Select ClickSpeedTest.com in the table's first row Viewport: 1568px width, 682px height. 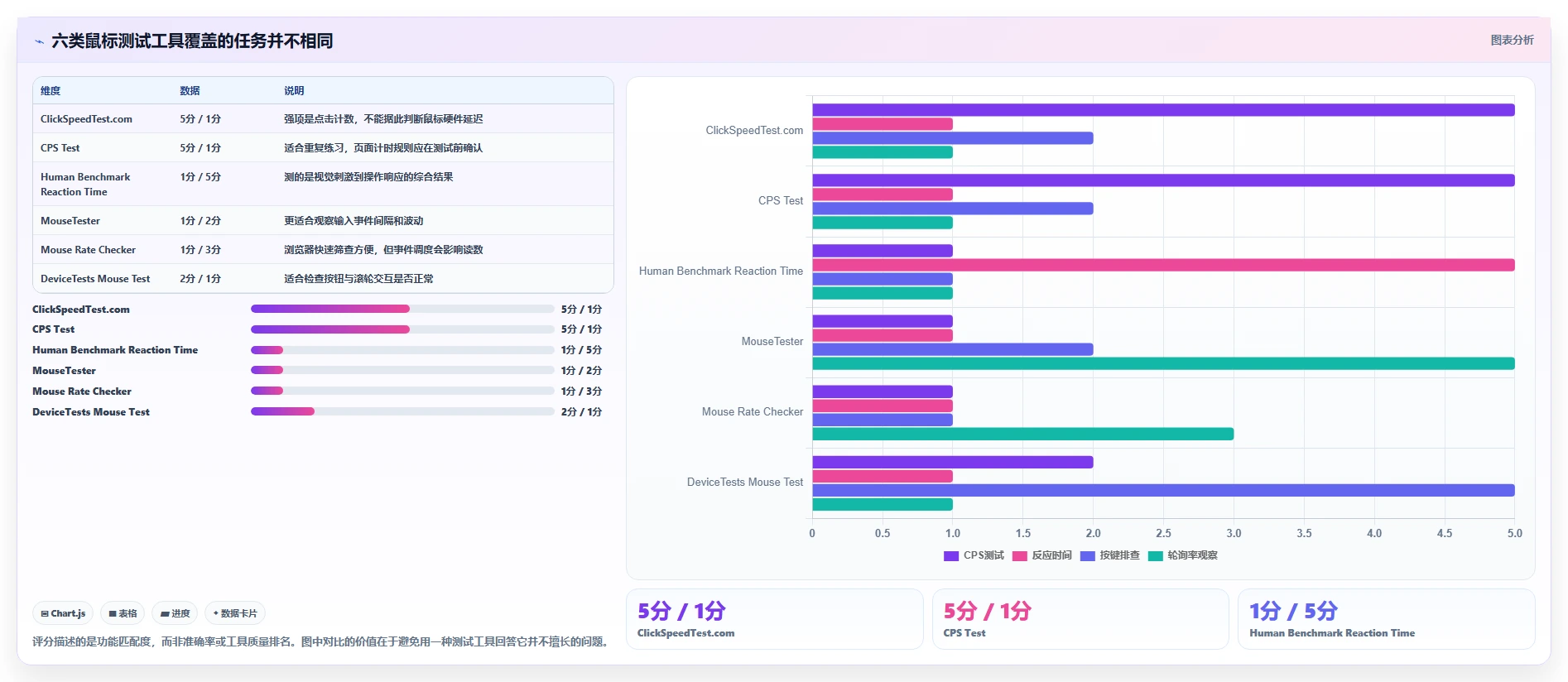tap(86, 119)
